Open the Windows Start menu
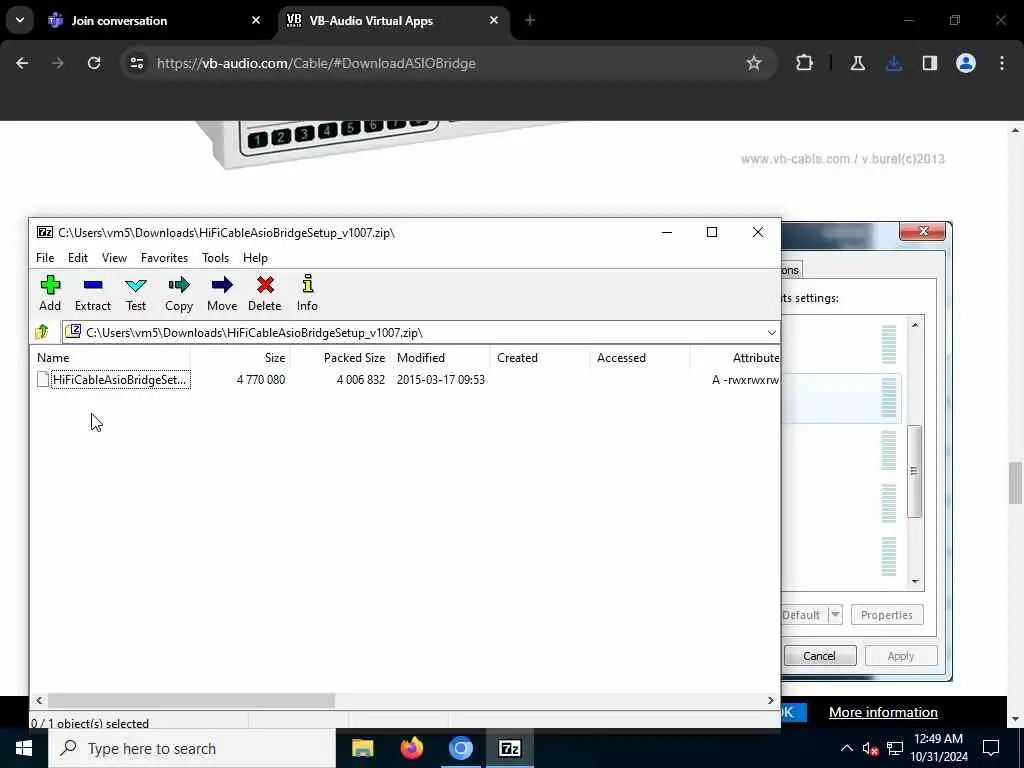This screenshot has height=768, width=1024. click(24, 748)
